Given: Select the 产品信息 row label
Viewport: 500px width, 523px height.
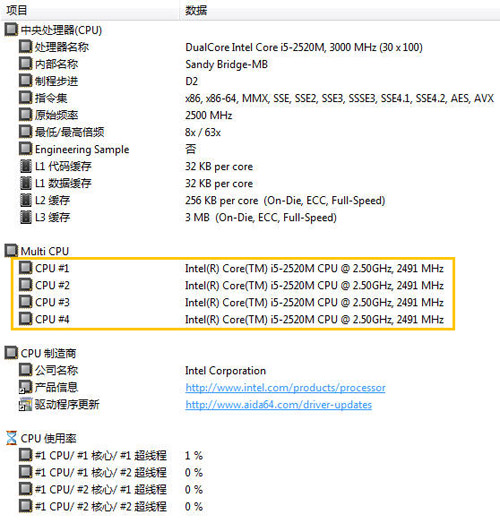Looking at the screenshot, I should [x=56, y=387].
